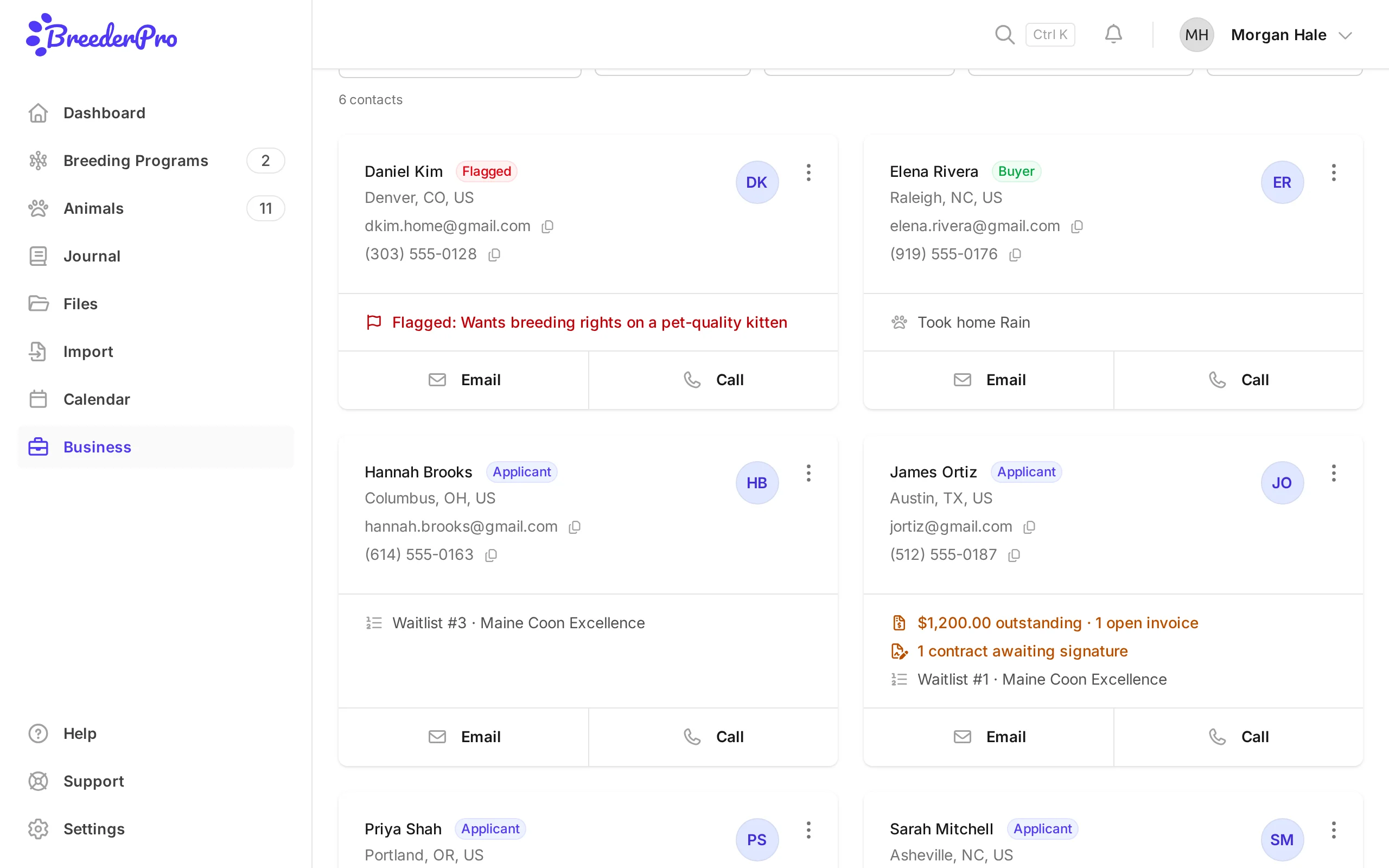Call James Ortiz
Image resolution: width=1389 pixels, height=868 pixels.
click(x=1239, y=737)
